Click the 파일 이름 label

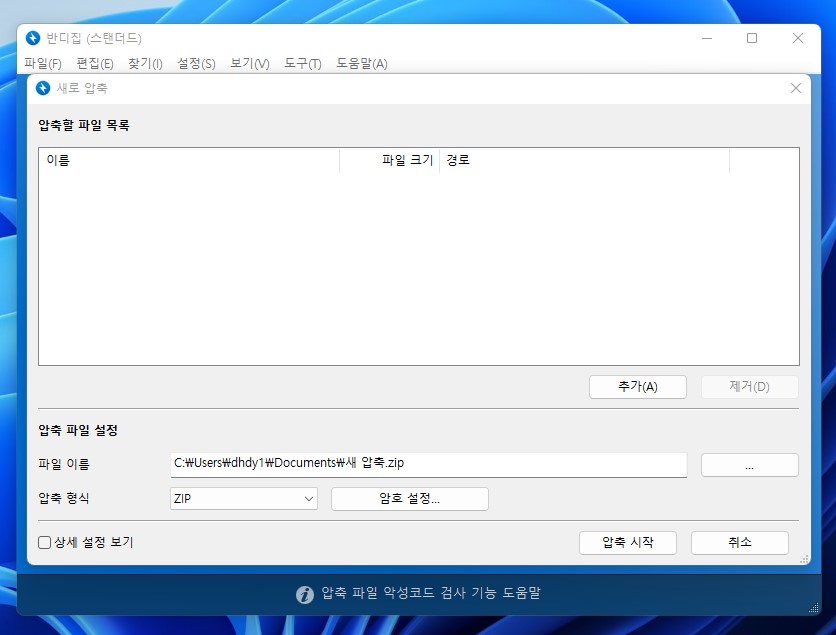pyautogui.click(x=63, y=464)
